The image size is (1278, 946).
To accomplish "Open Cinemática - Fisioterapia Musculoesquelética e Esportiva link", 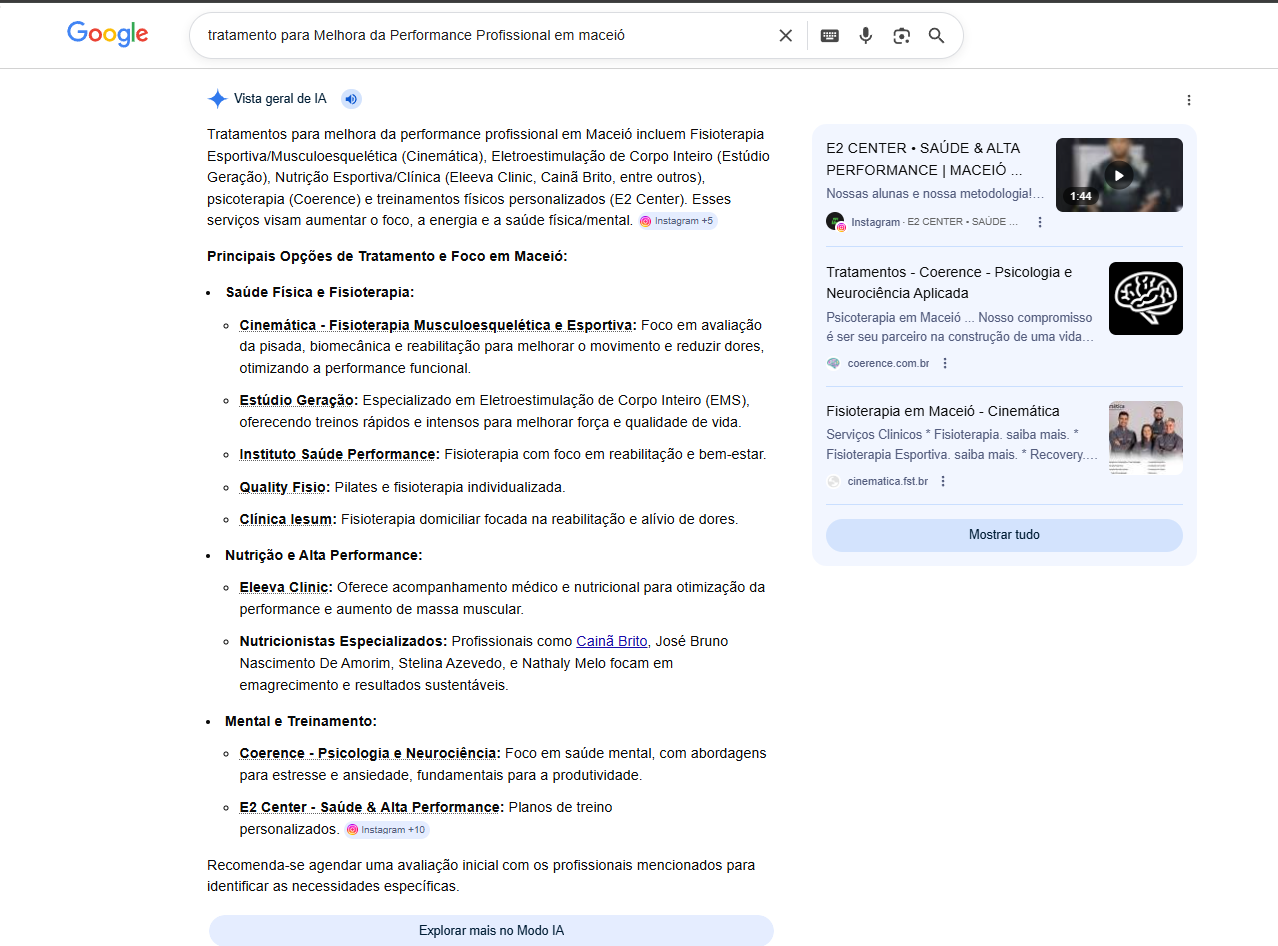I will click(x=438, y=325).
